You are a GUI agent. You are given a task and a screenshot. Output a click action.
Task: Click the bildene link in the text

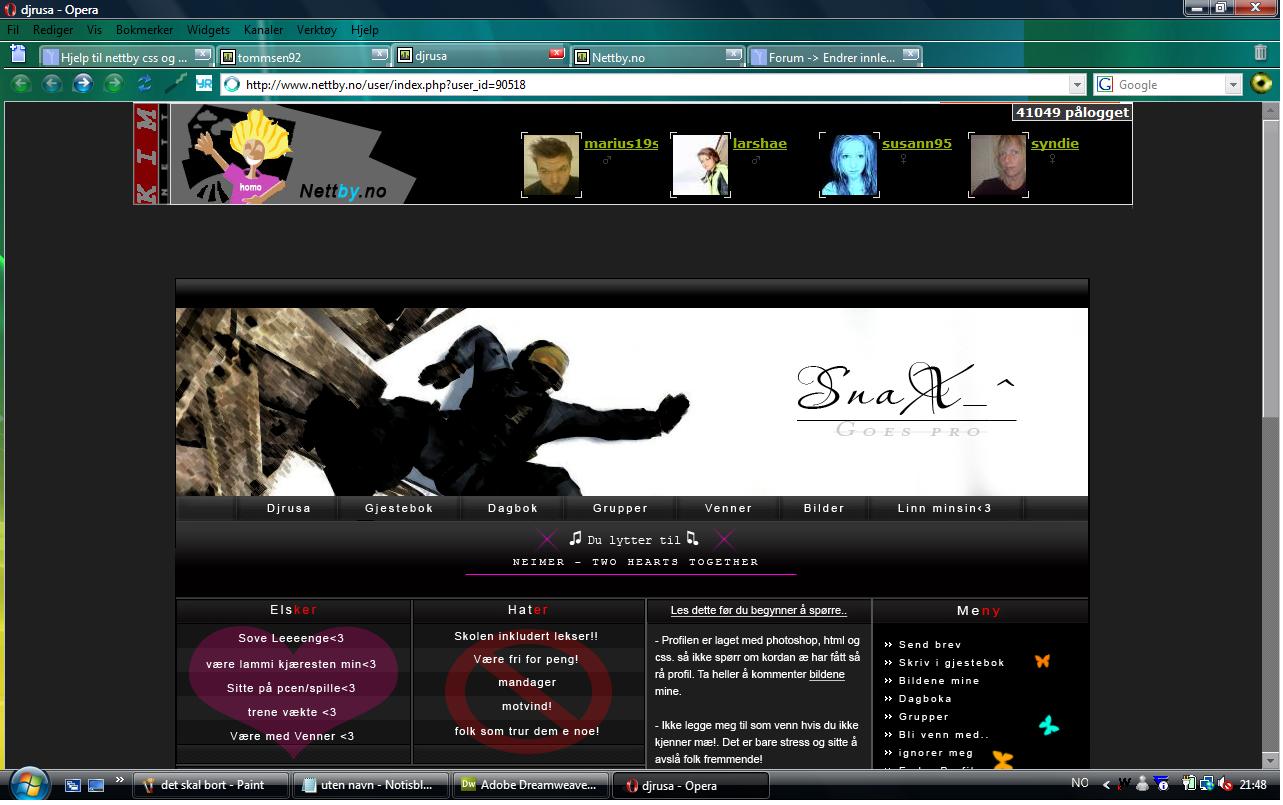pyautogui.click(x=827, y=675)
